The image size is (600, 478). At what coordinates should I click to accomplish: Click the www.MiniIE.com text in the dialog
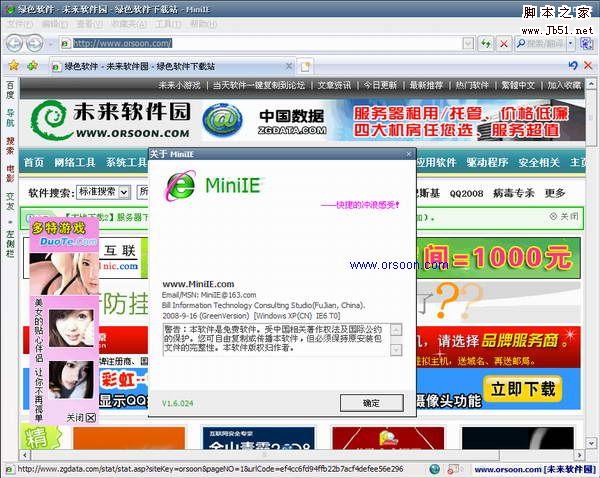pyautogui.click(x=198, y=284)
